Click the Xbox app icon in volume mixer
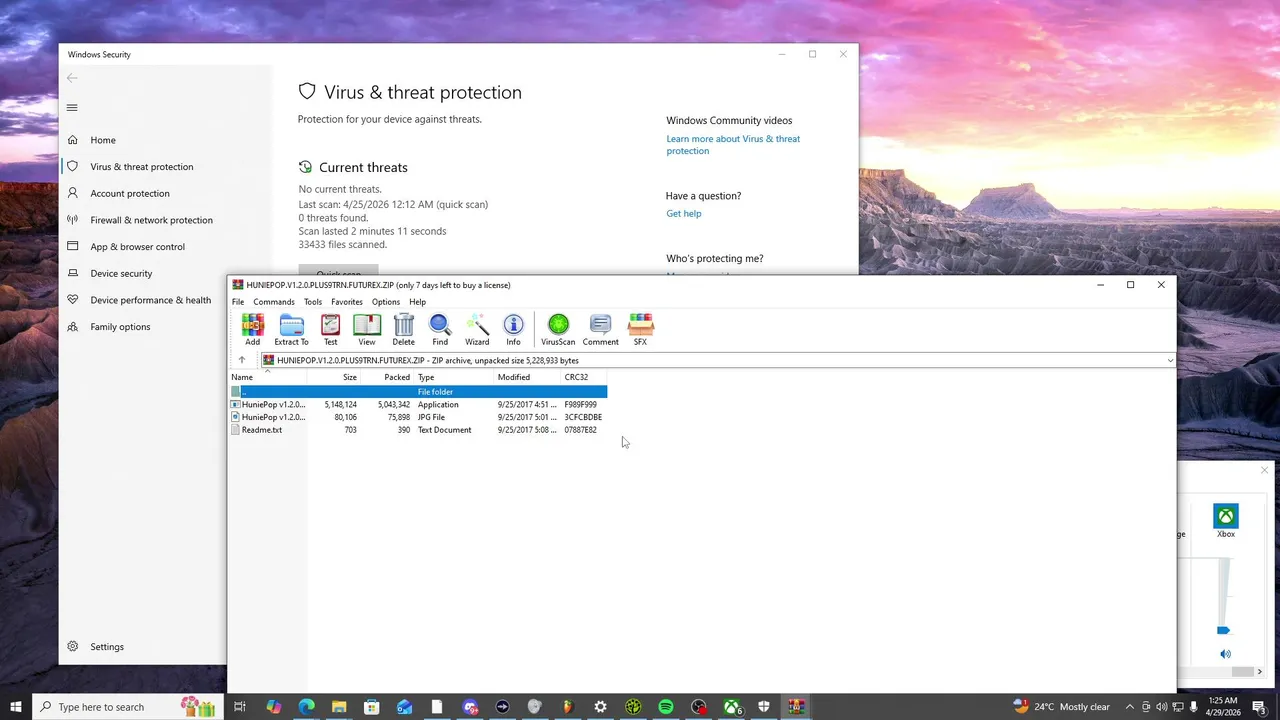The height and width of the screenshot is (720, 1280). pos(1225,516)
